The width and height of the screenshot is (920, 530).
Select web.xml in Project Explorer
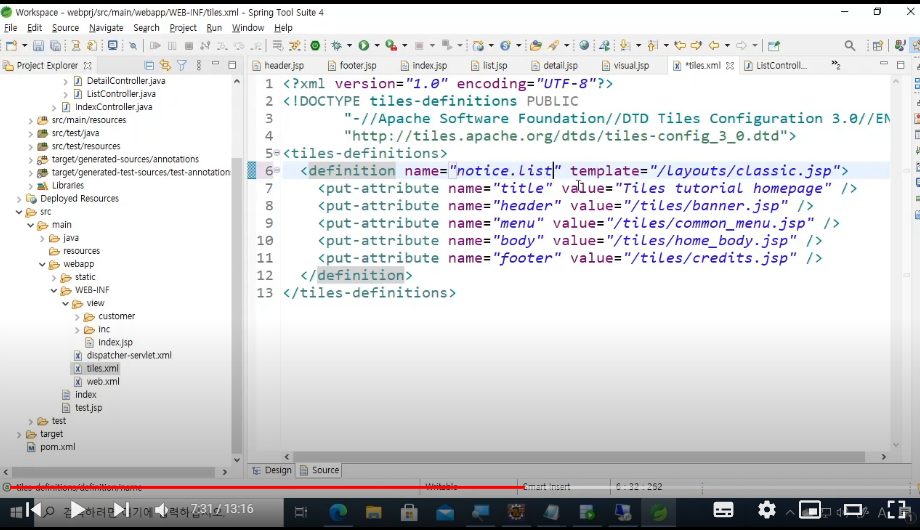tap(103, 382)
